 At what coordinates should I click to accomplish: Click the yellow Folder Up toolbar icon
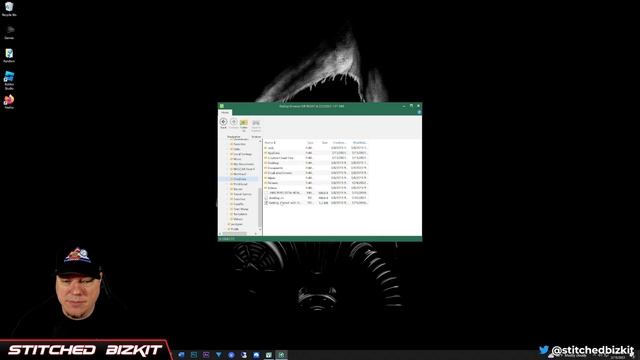[x=244, y=123]
